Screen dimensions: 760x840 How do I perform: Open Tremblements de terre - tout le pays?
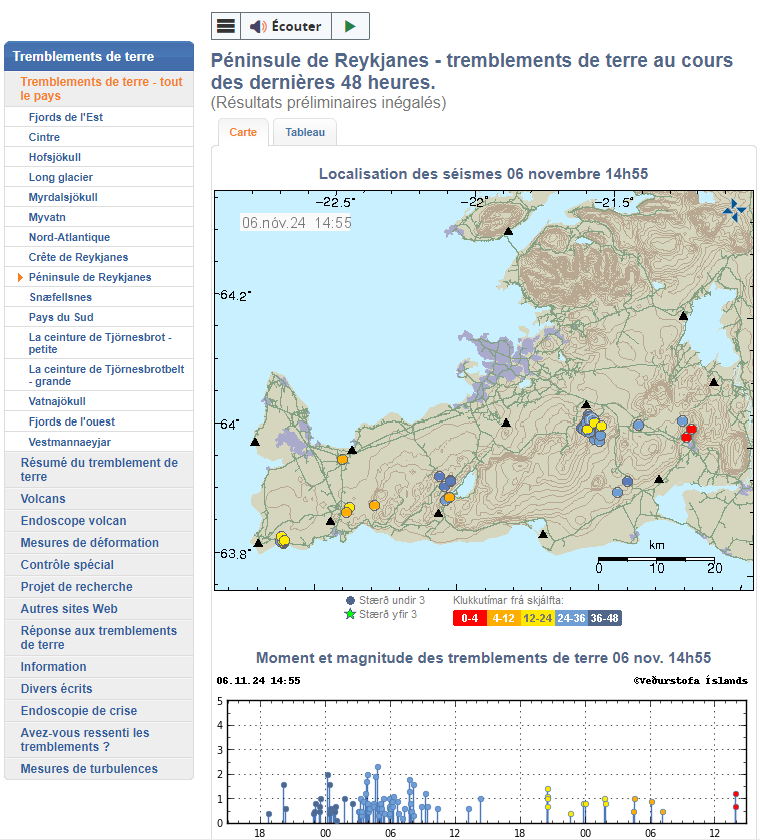pyautogui.click(x=100, y=89)
